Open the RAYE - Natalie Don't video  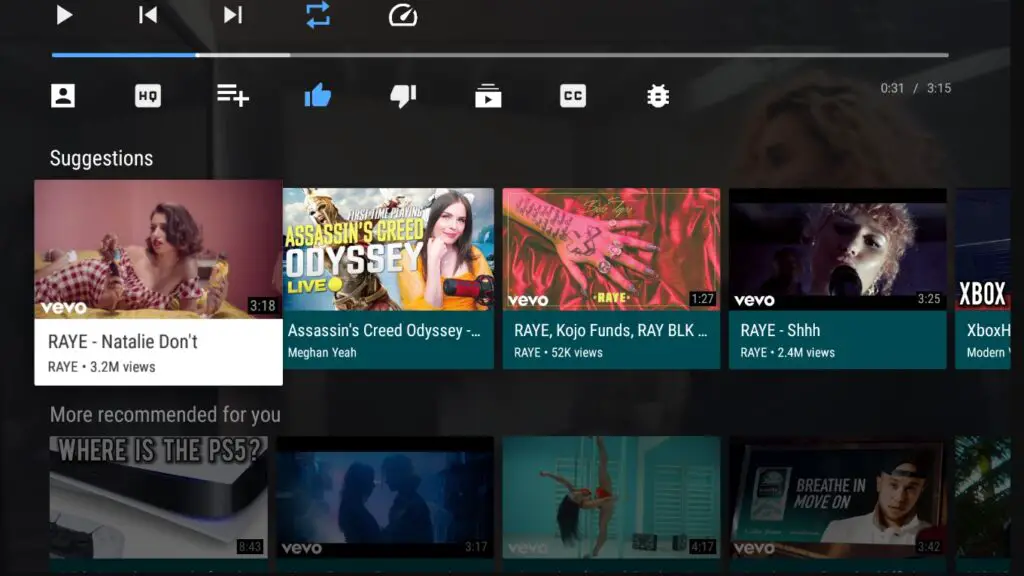[157, 247]
